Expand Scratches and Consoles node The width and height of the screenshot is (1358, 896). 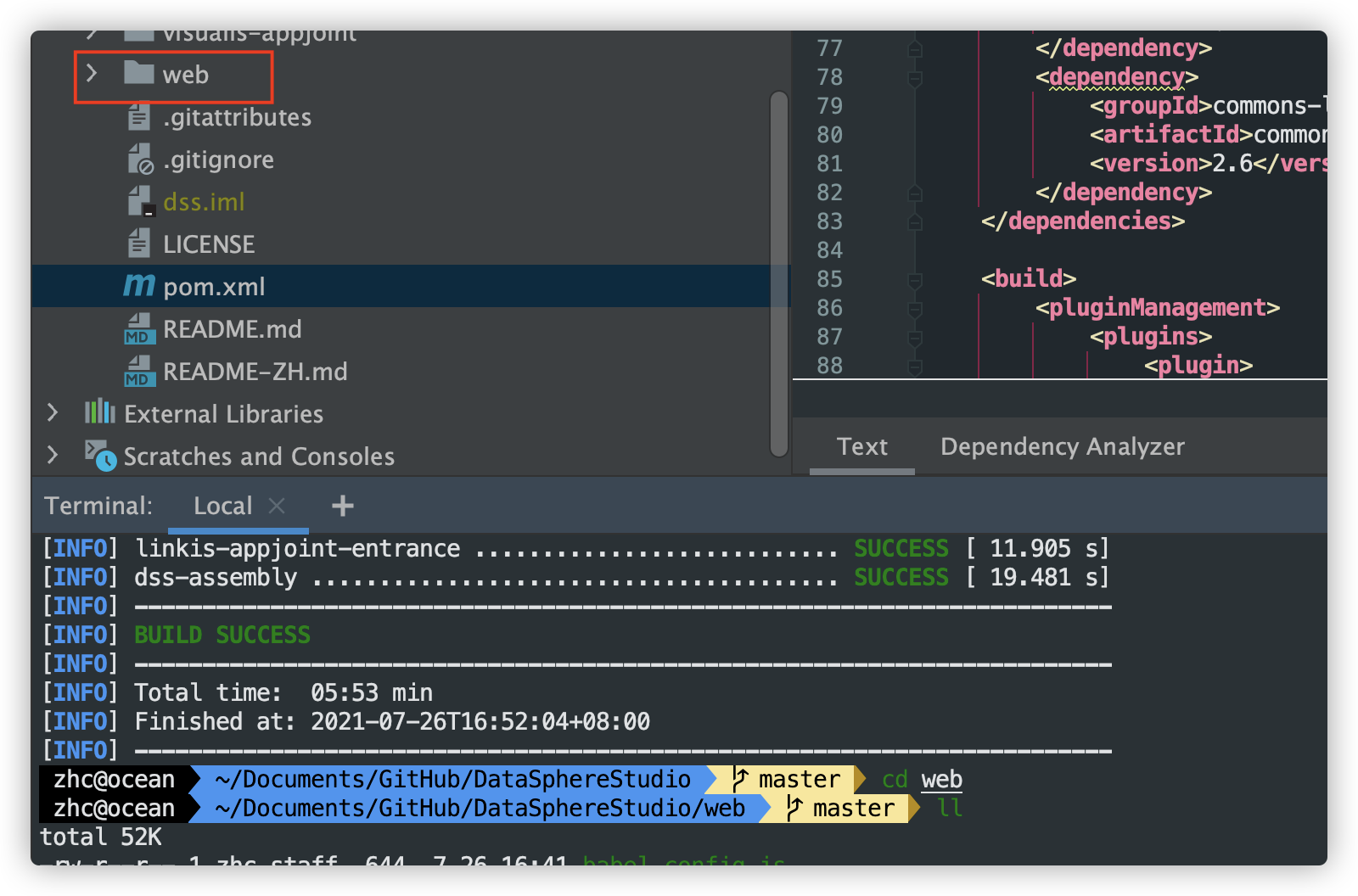[x=53, y=456]
